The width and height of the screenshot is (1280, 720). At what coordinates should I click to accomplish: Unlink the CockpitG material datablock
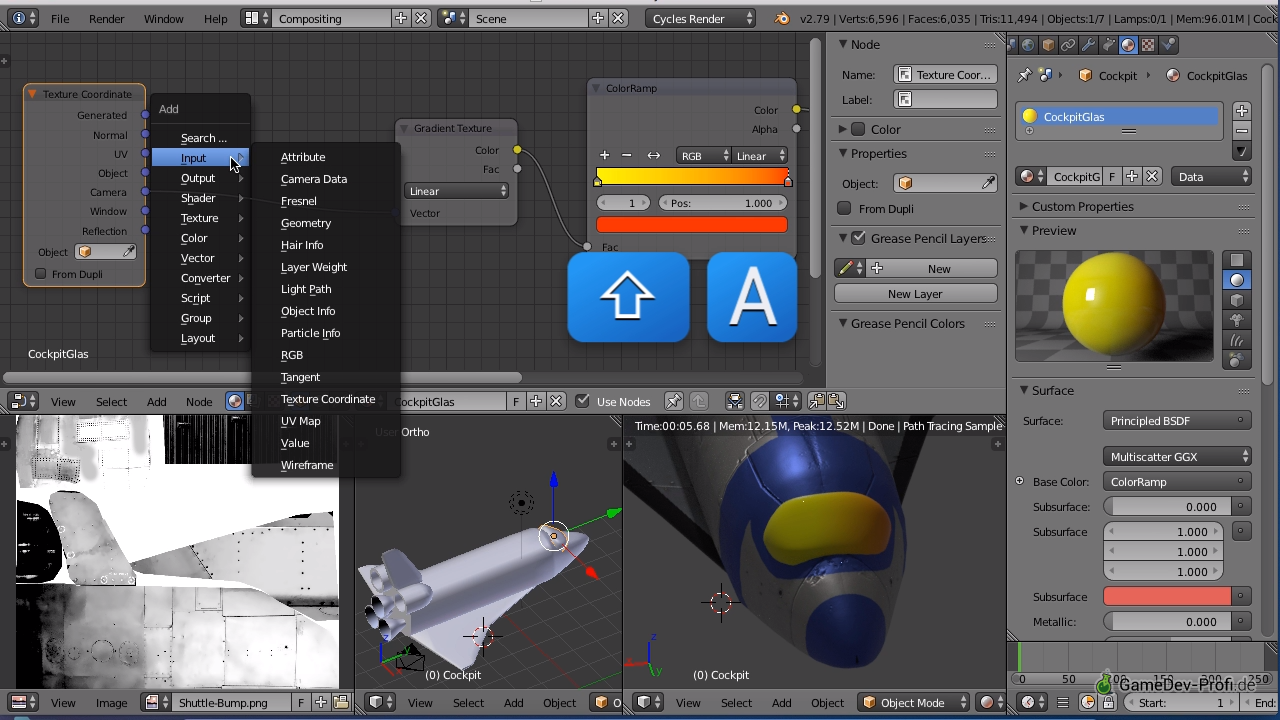pyautogui.click(x=1152, y=177)
